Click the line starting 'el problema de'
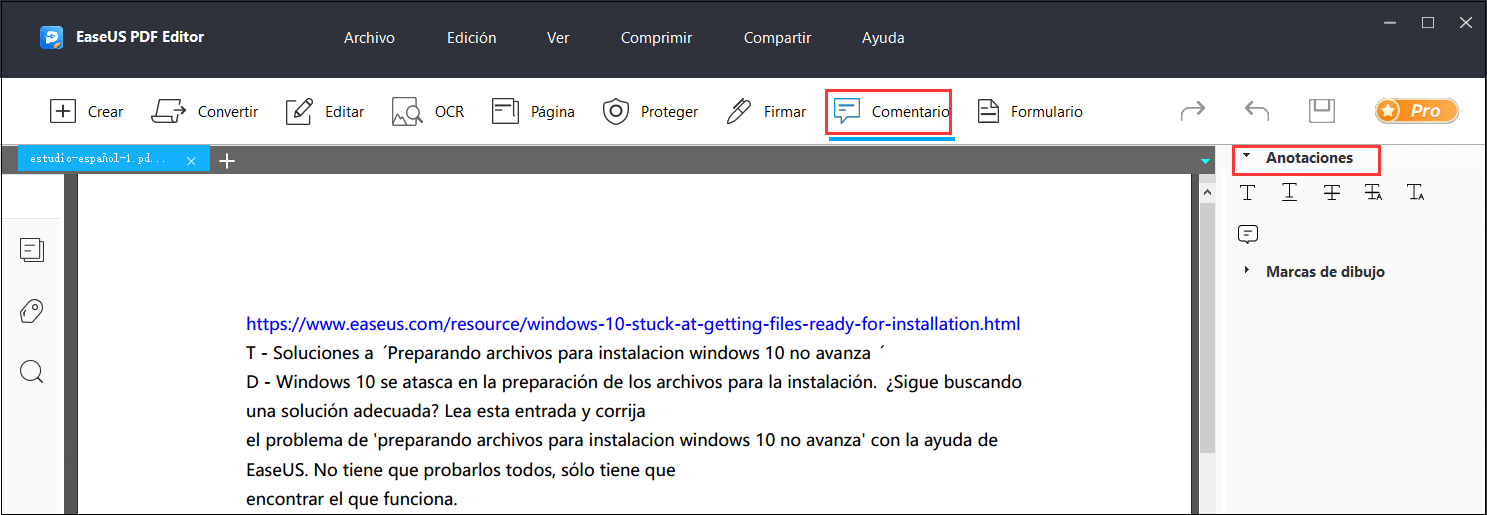This screenshot has height=515, width=1487. click(622, 440)
